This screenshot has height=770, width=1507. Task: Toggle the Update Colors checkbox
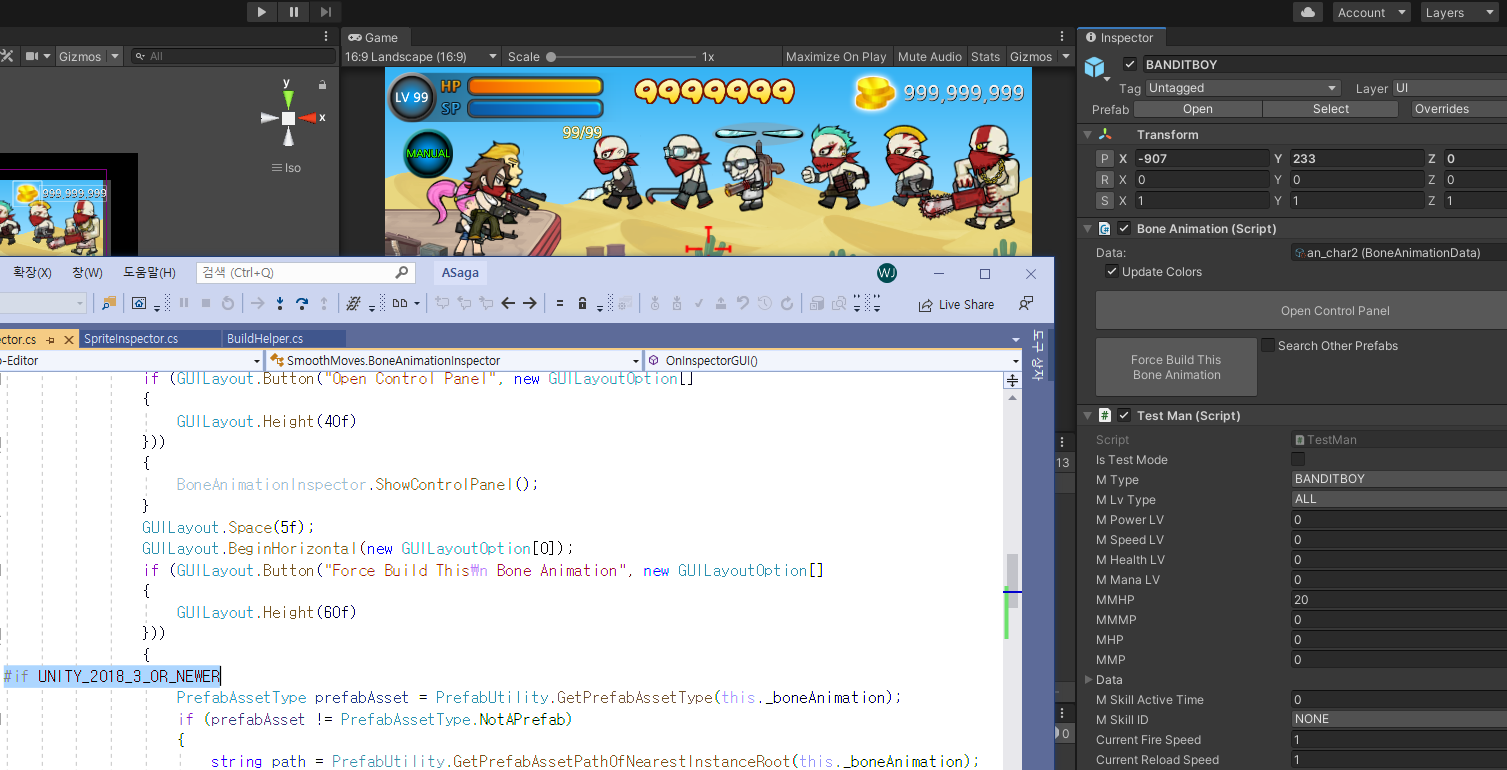click(1111, 272)
